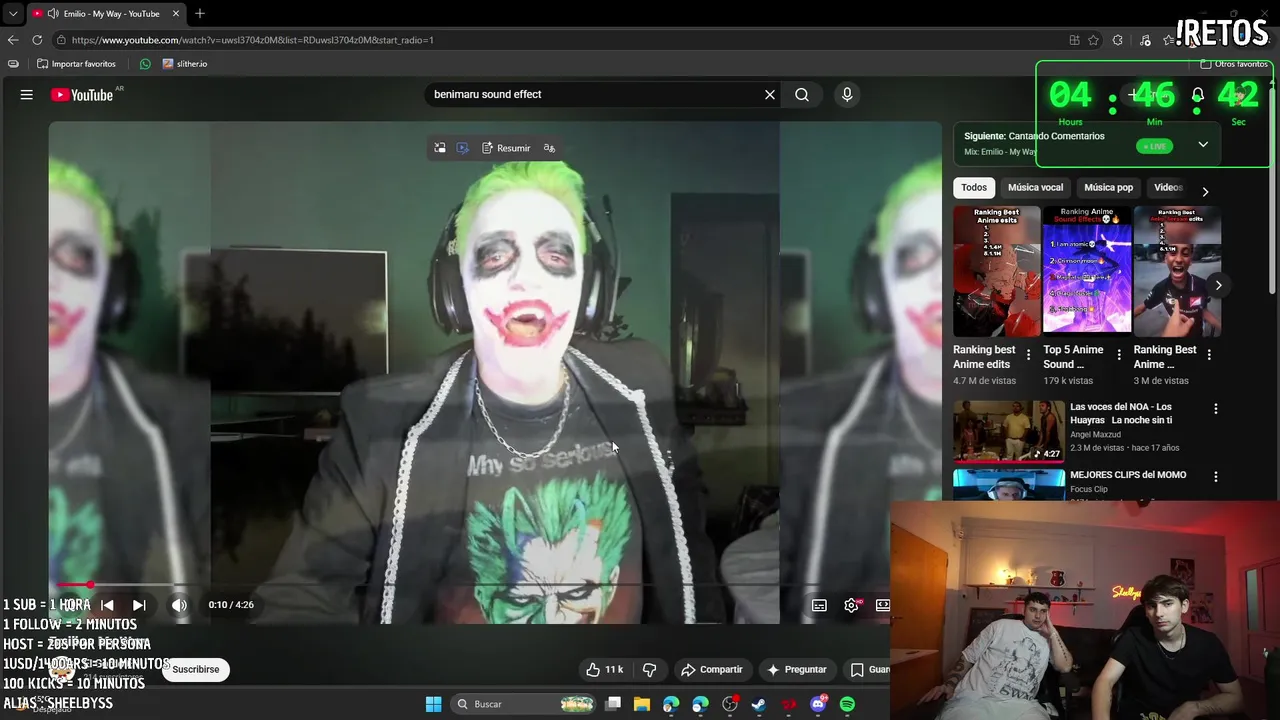The height and width of the screenshot is (720, 1280).
Task: Click the Preguntar button
Action: pos(797,670)
